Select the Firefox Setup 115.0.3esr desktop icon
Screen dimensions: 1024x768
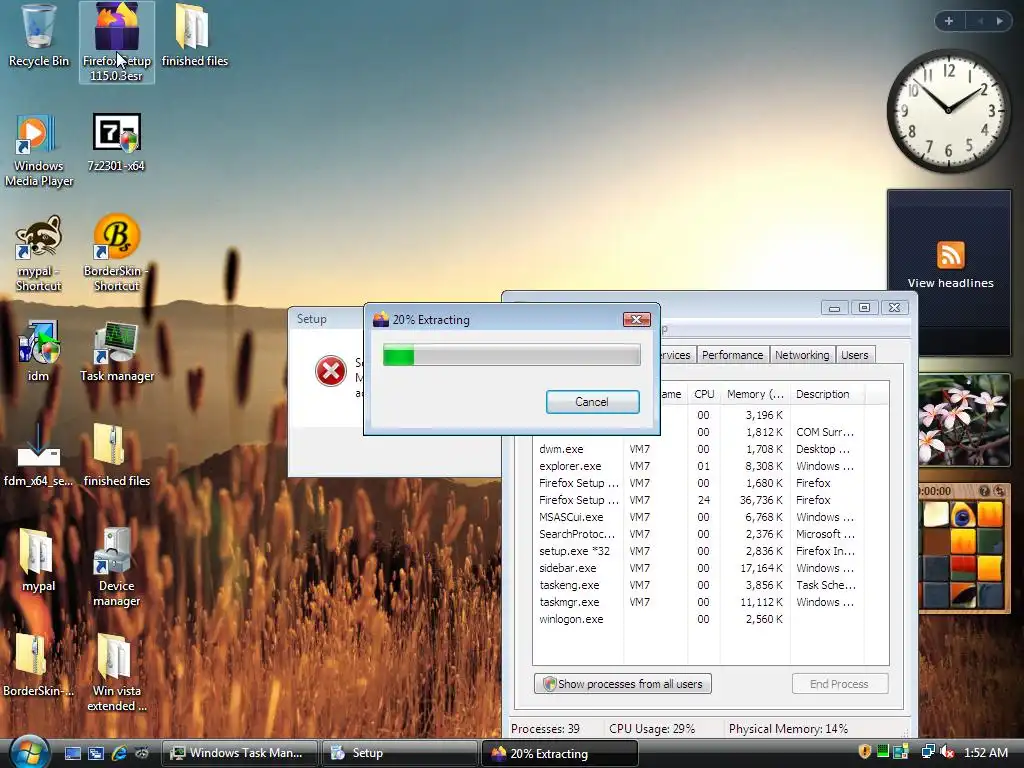[117, 43]
